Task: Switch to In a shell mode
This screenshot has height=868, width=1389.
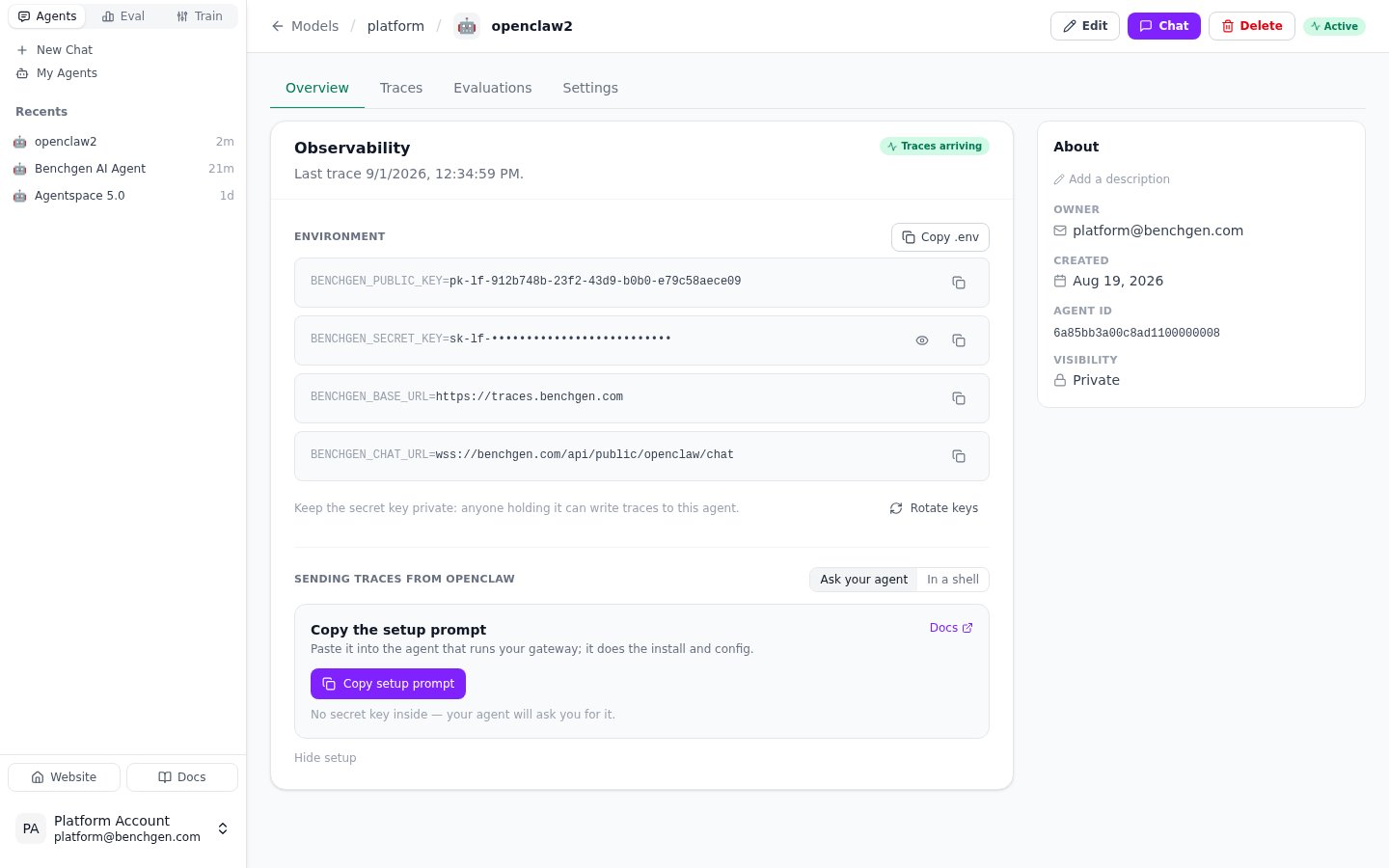Action: coord(953,580)
